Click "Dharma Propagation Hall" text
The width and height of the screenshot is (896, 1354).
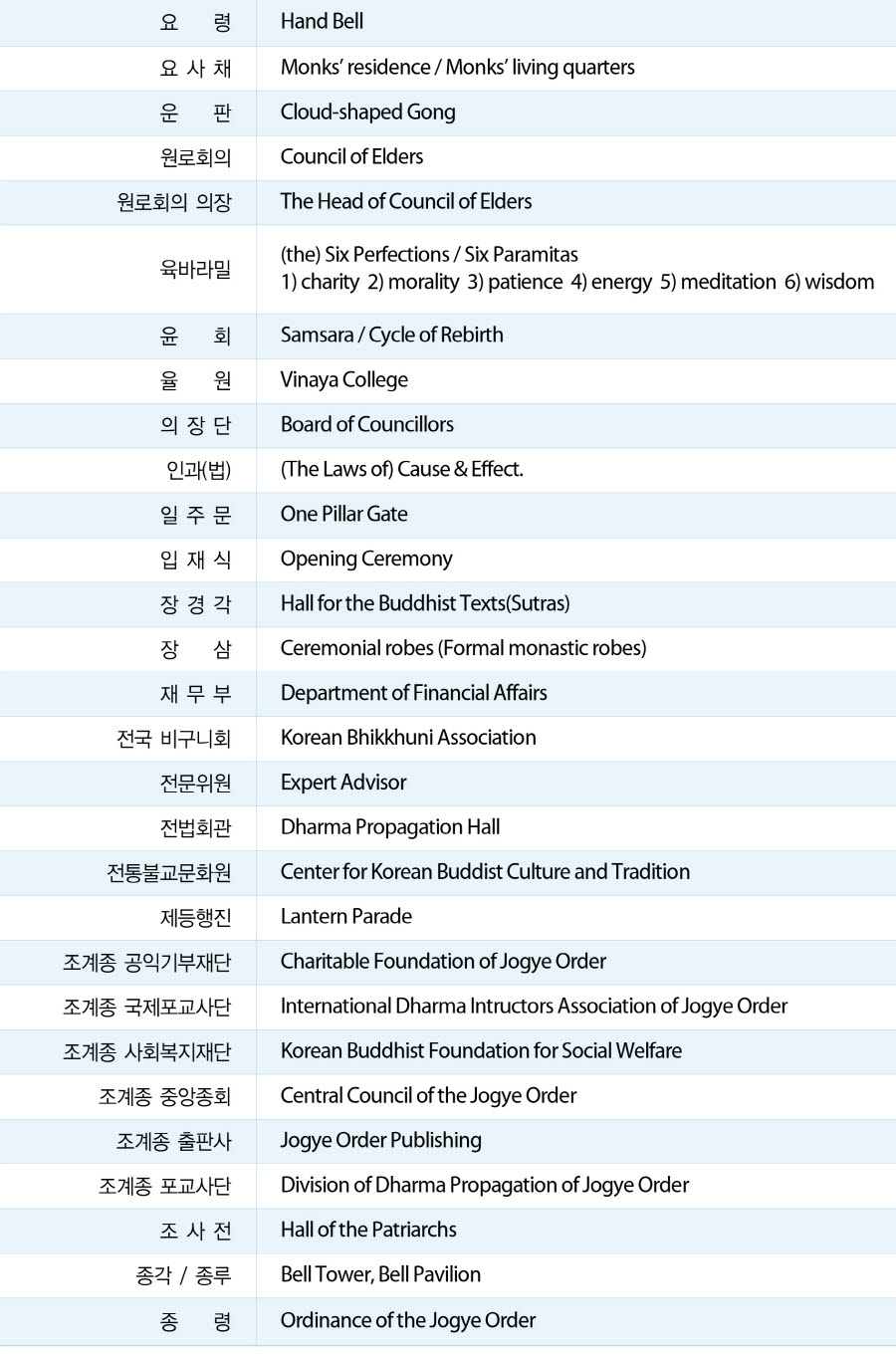[x=390, y=828]
